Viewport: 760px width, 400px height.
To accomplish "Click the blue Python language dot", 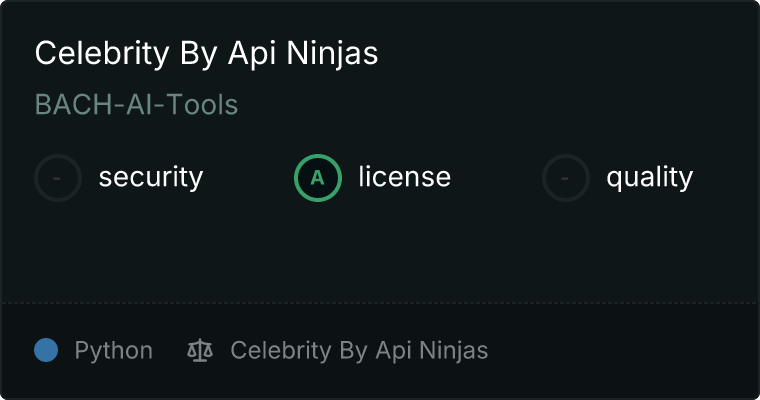I will (46, 351).
